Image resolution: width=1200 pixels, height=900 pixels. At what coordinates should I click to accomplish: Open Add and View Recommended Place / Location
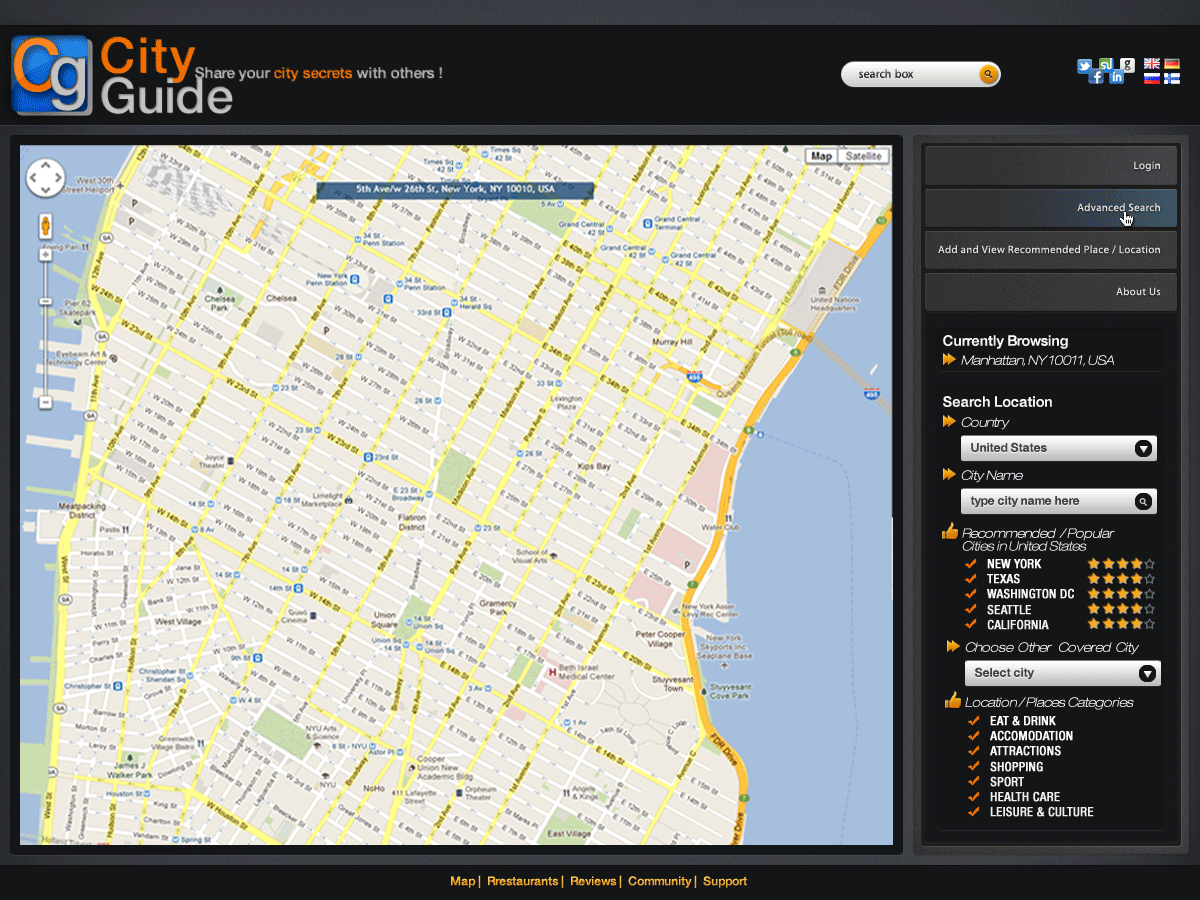pyautogui.click(x=1051, y=250)
